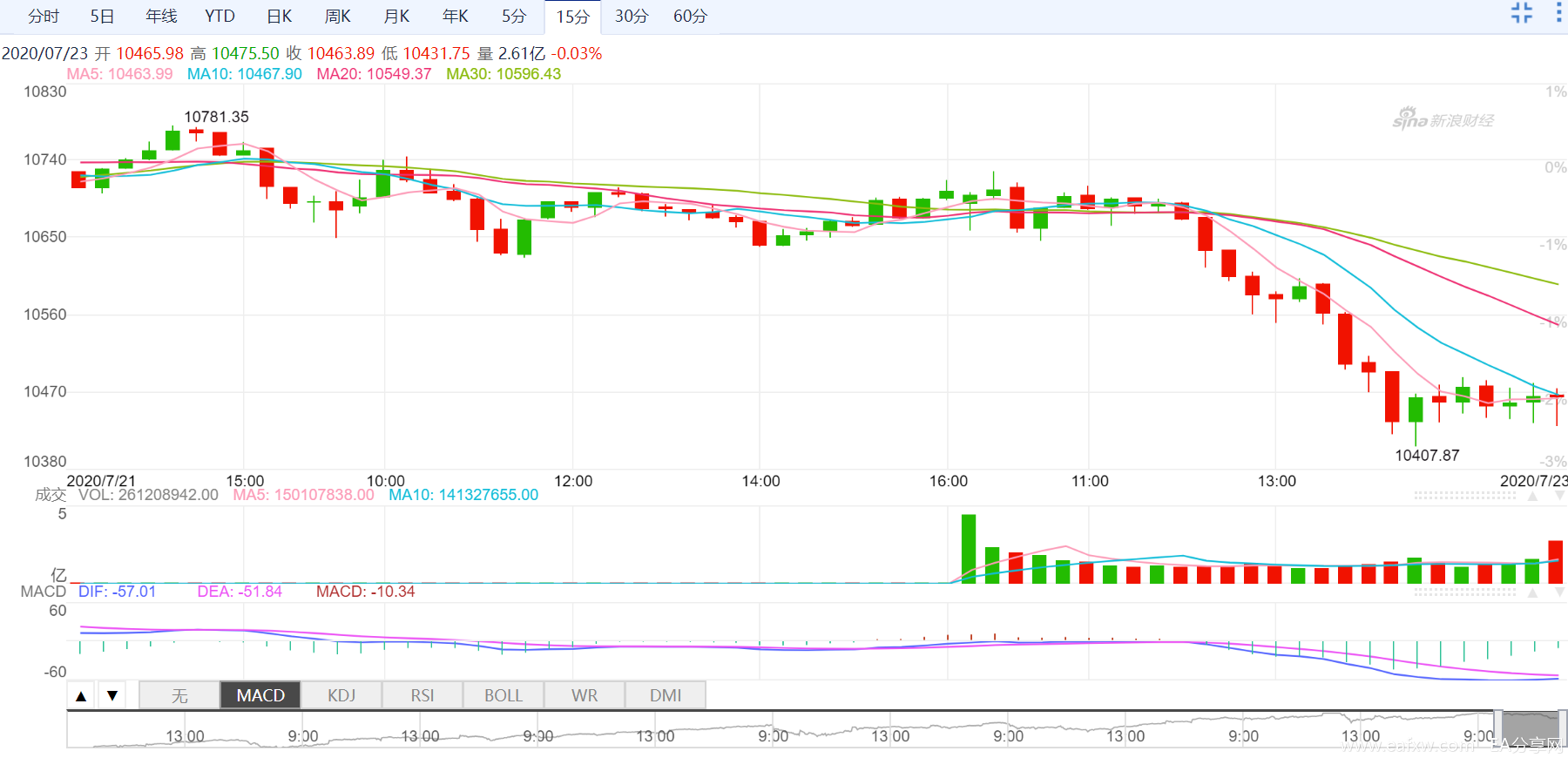Screen dimensions: 1568x758
Task: Switch to the 60分 interval tab
Action: [x=691, y=17]
